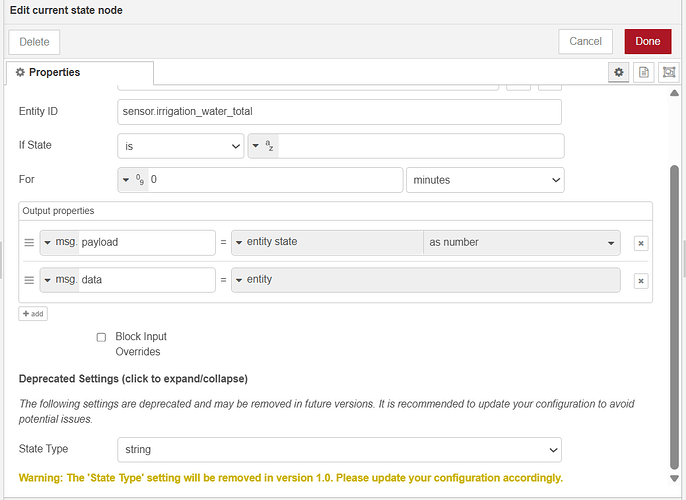
Task: Open node appearance settings icon
Action: [x=667, y=72]
